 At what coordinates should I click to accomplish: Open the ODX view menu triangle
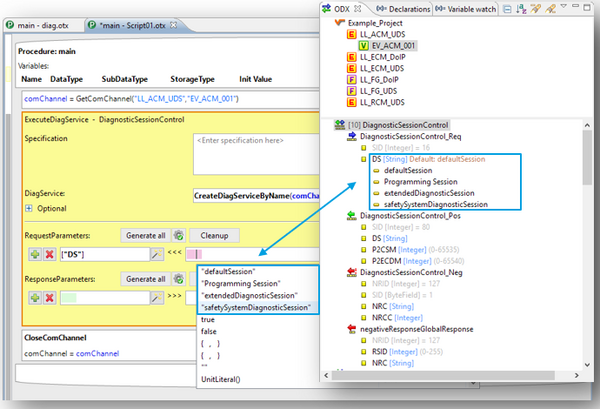[x=564, y=6]
